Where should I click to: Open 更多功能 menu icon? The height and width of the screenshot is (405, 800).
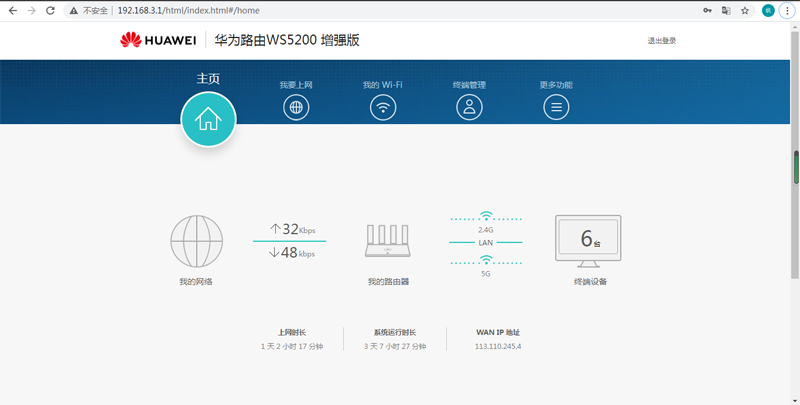pos(556,107)
